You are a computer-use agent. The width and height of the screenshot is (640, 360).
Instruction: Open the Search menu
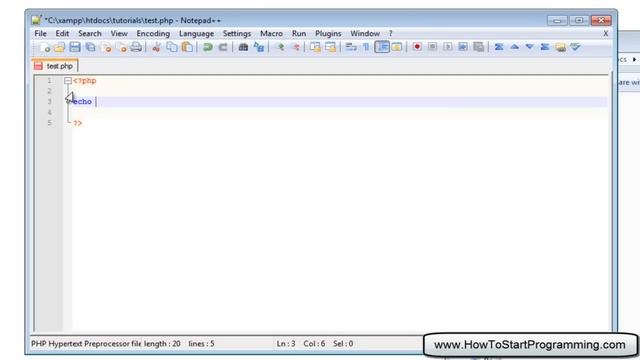[x=89, y=33]
